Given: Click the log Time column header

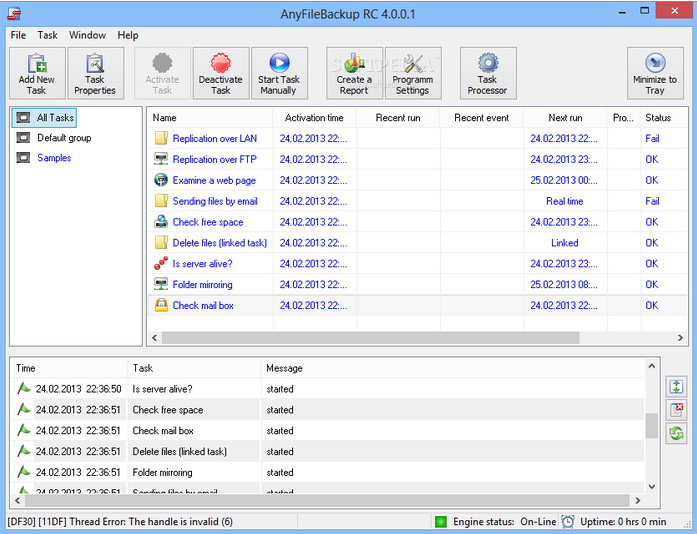Looking at the screenshot, I should [69, 368].
